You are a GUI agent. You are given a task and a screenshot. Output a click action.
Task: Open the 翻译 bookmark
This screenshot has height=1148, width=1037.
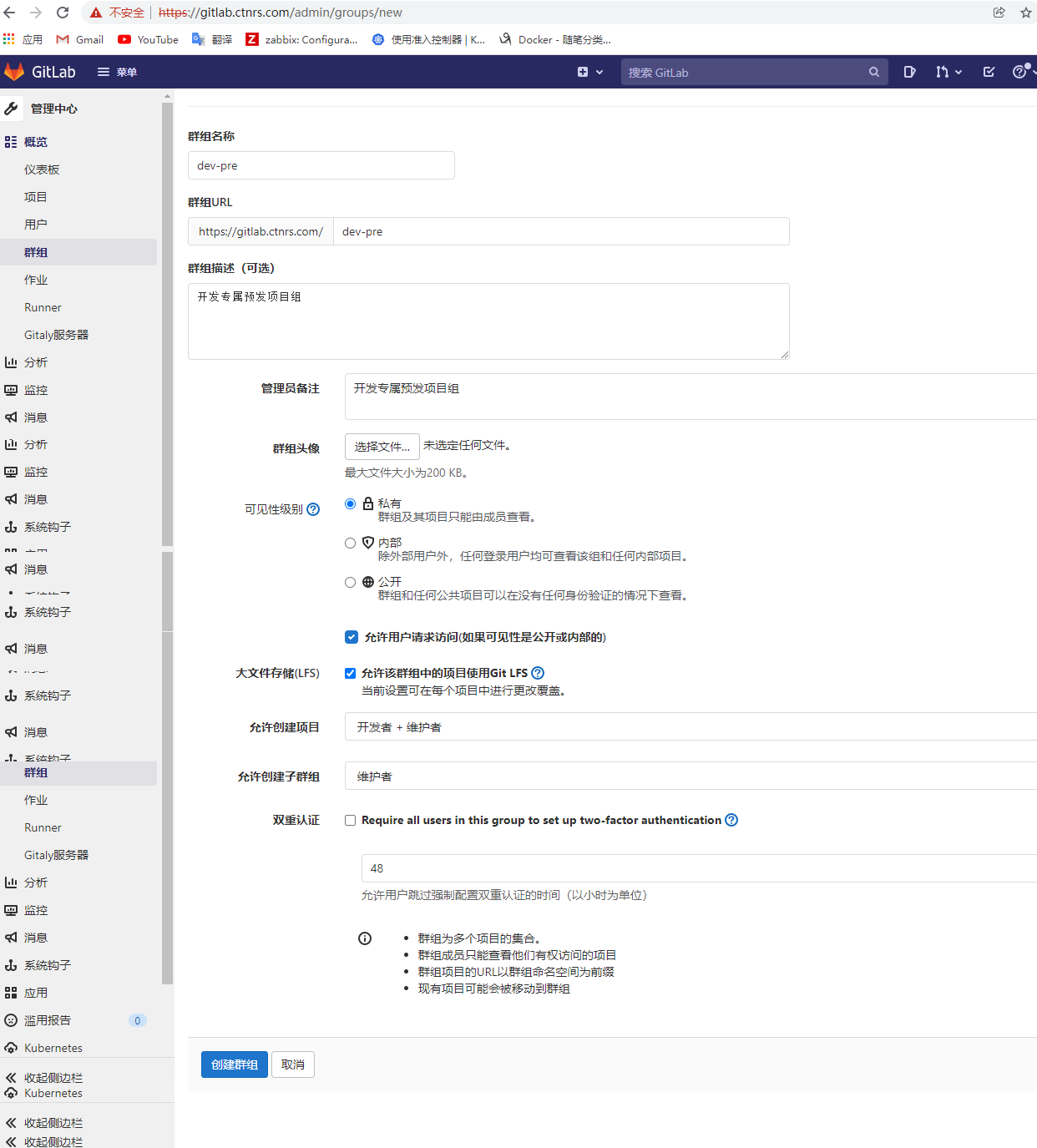click(212, 39)
